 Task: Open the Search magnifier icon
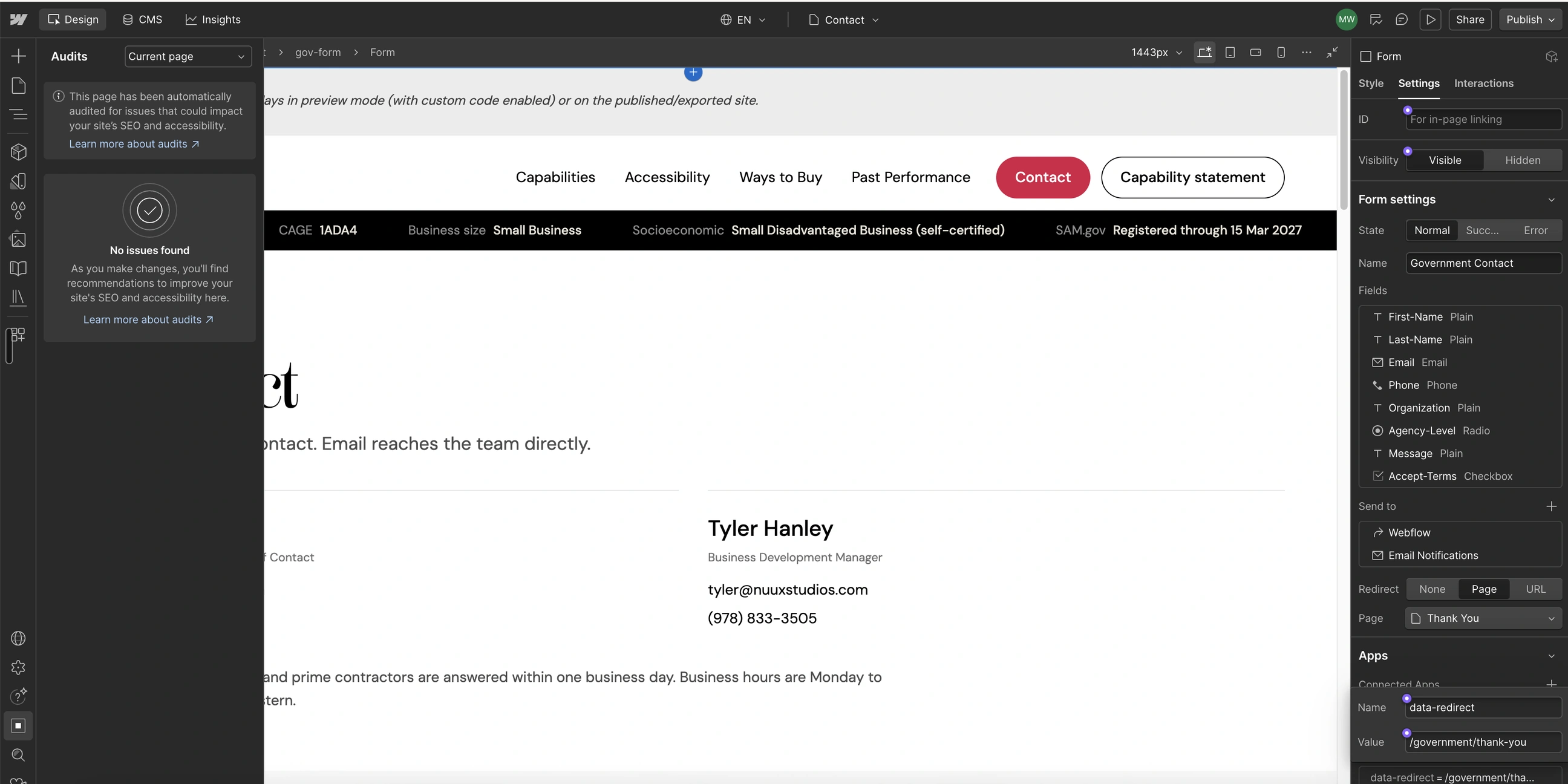point(18,755)
